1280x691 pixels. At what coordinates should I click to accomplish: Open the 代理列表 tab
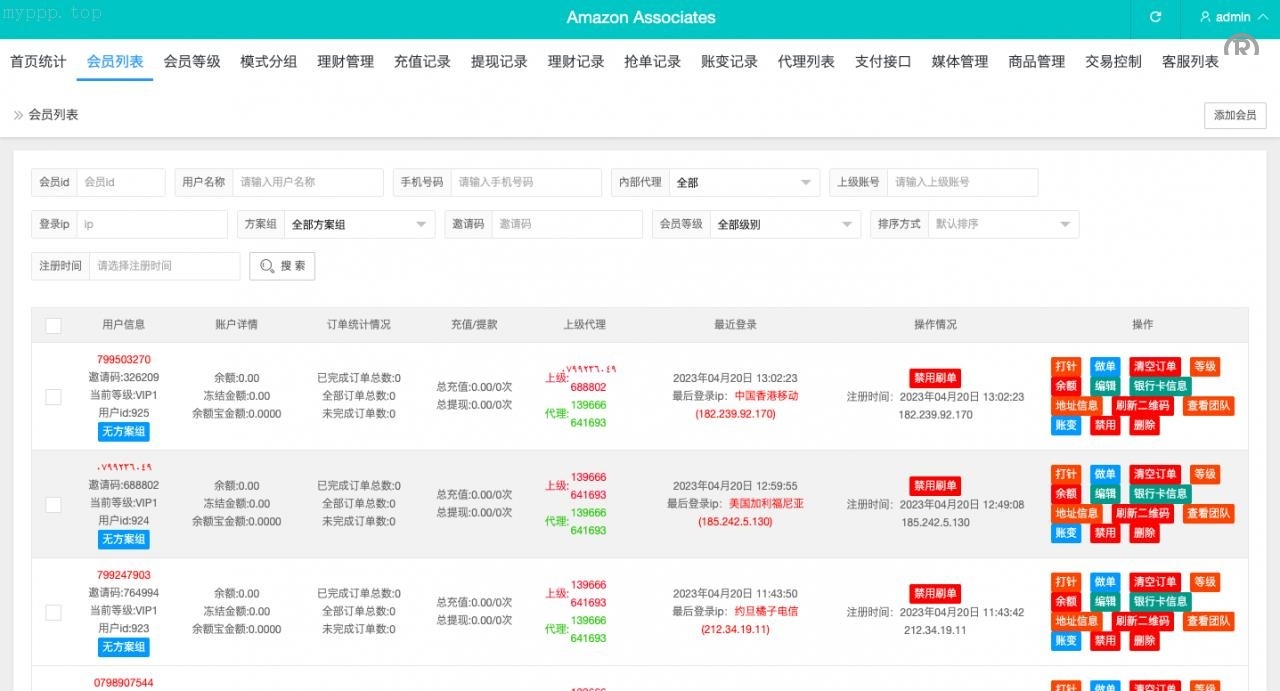[806, 61]
